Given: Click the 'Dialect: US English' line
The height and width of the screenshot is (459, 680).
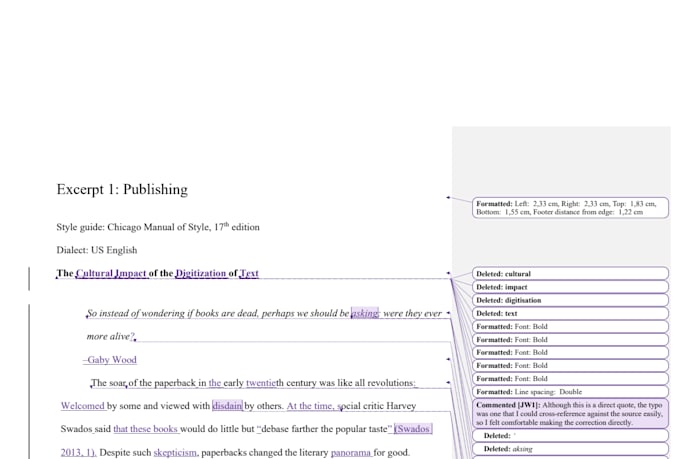Looking at the screenshot, I should point(97,250).
